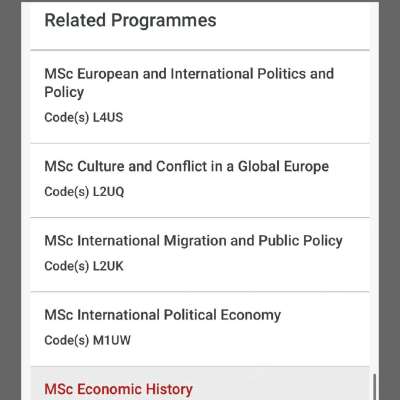Viewport: 400px width, 400px height.
Task: Click the word Policy on the second title line
Action: pyautogui.click(x=64, y=92)
